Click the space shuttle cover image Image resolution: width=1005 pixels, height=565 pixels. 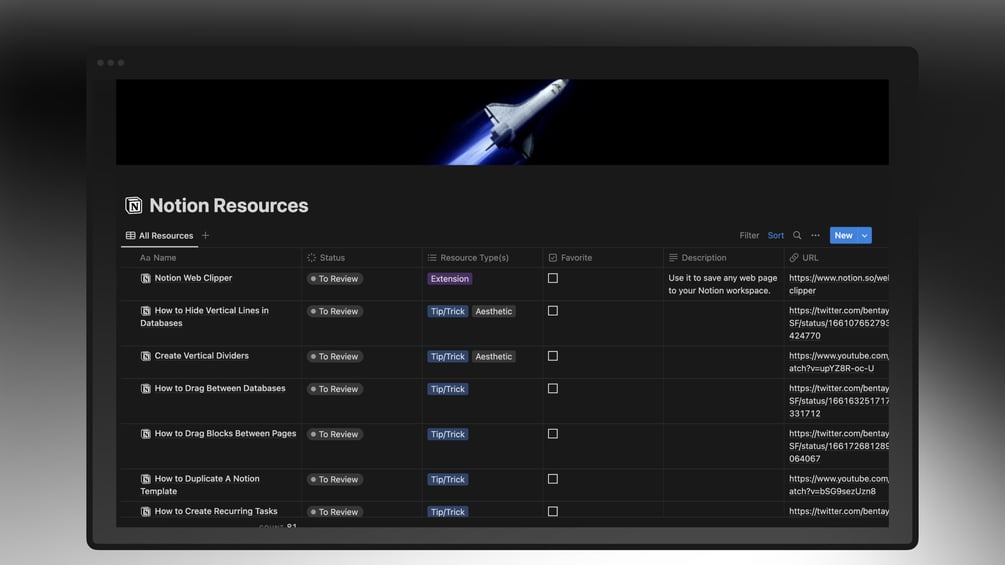502,122
